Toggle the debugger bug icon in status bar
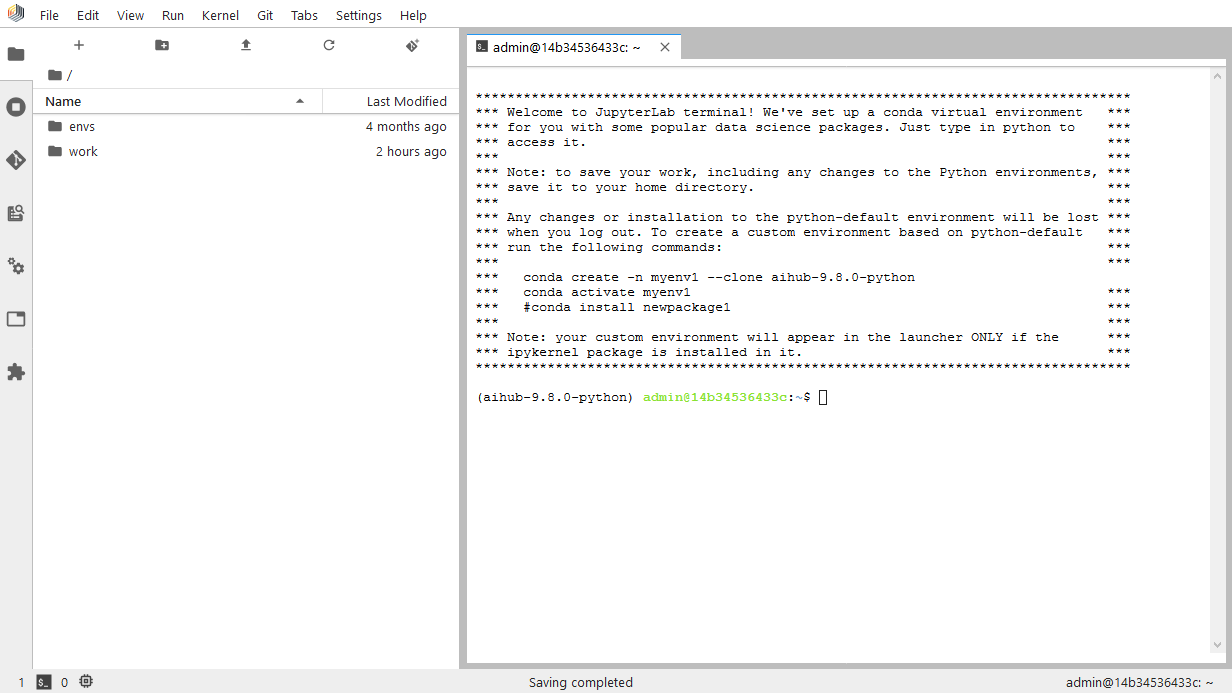This screenshot has width=1232, height=693. [85, 681]
